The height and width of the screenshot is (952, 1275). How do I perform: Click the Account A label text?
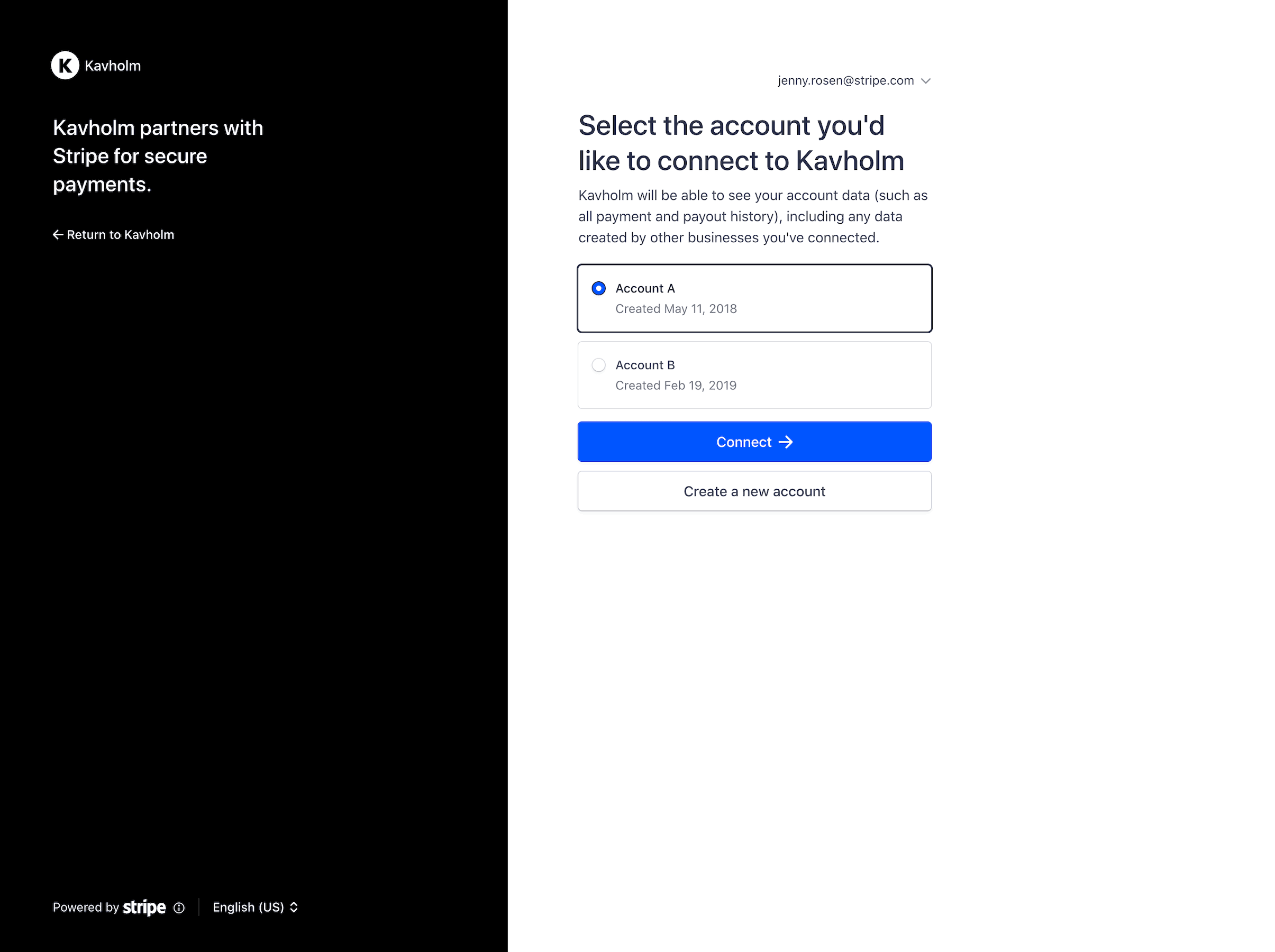(x=645, y=288)
